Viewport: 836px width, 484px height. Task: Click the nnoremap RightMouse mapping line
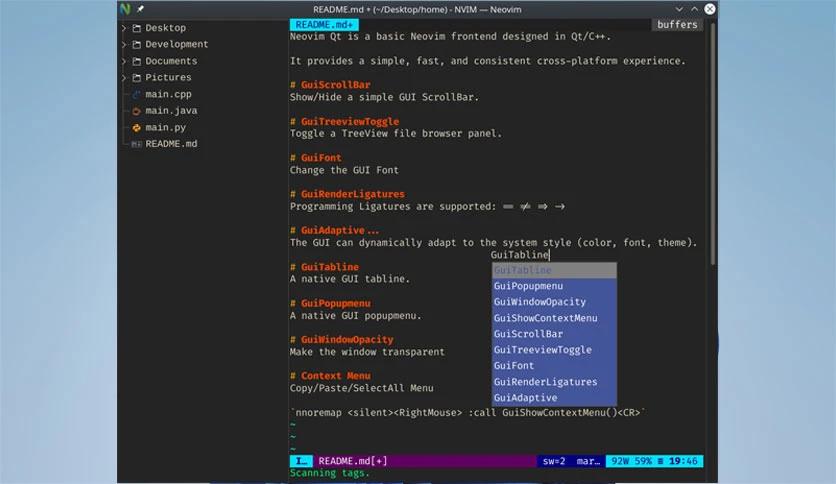(468, 413)
